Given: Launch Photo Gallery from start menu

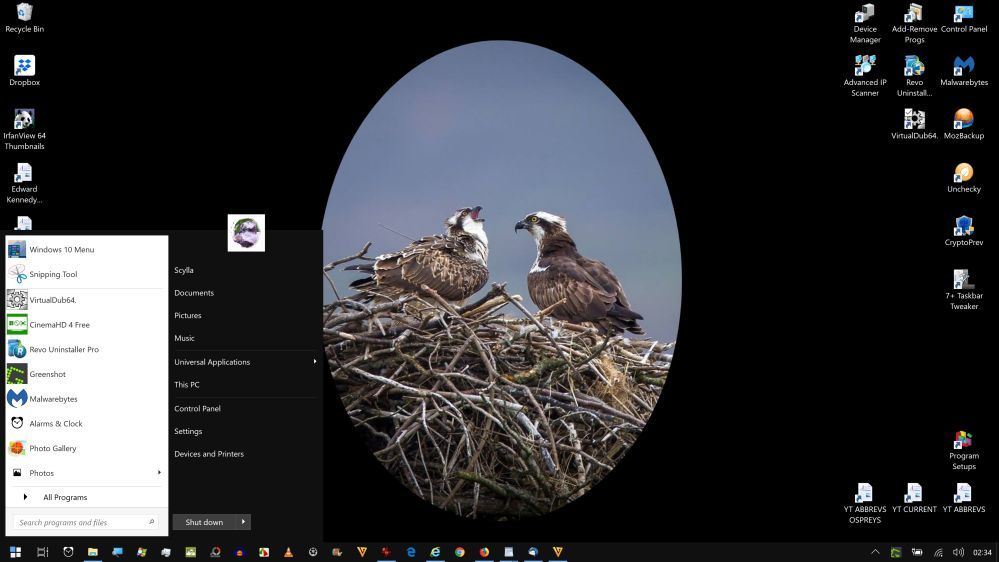Looking at the screenshot, I should (87, 448).
